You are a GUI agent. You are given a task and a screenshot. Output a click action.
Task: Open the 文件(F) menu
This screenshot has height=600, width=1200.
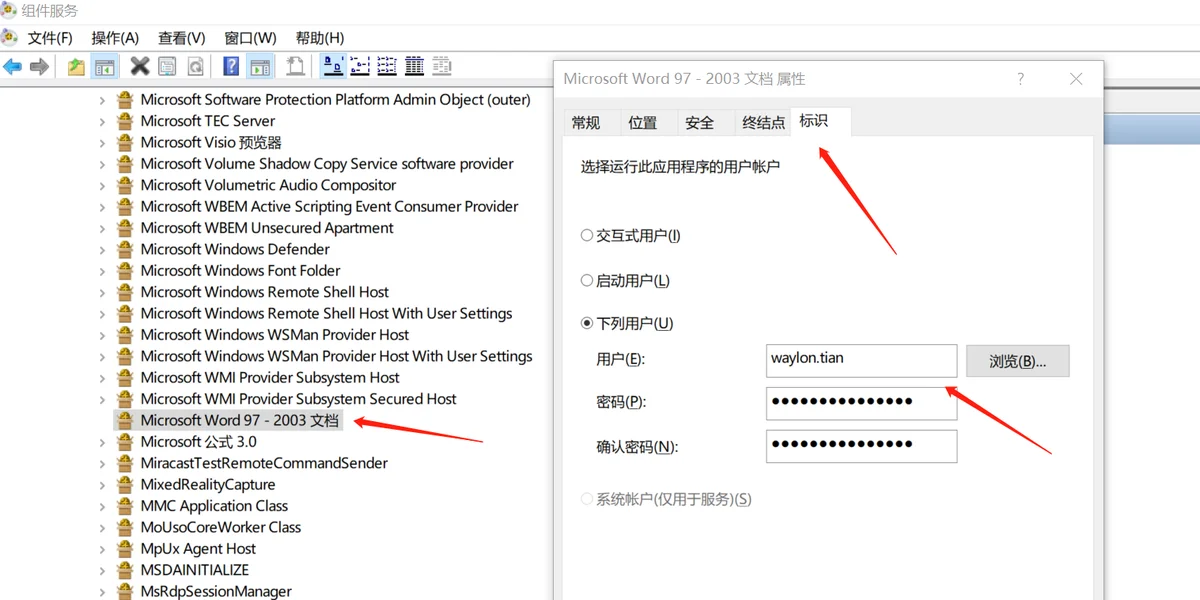coord(50,38)
